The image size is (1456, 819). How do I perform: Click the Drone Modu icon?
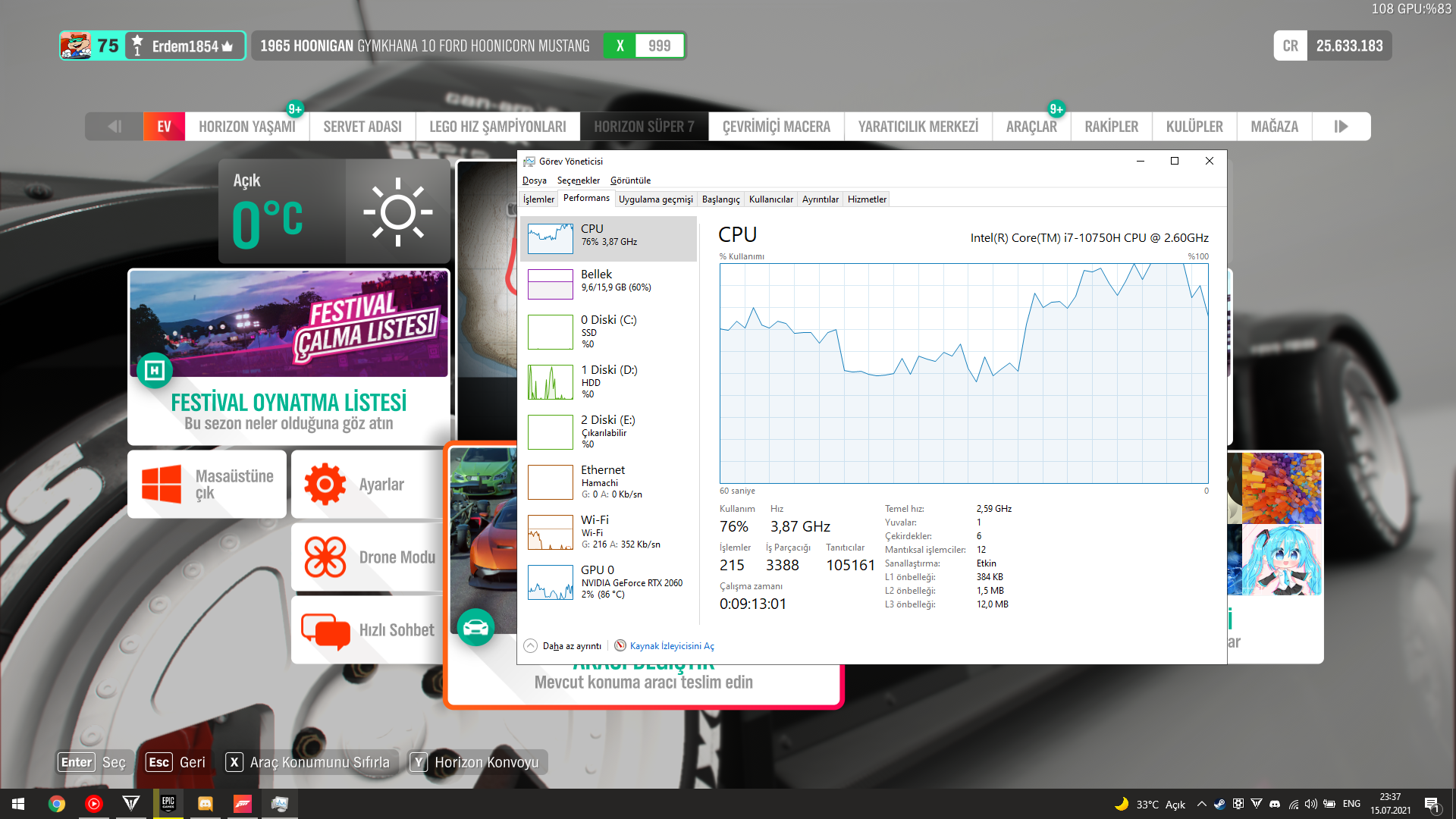coord(325,557)
